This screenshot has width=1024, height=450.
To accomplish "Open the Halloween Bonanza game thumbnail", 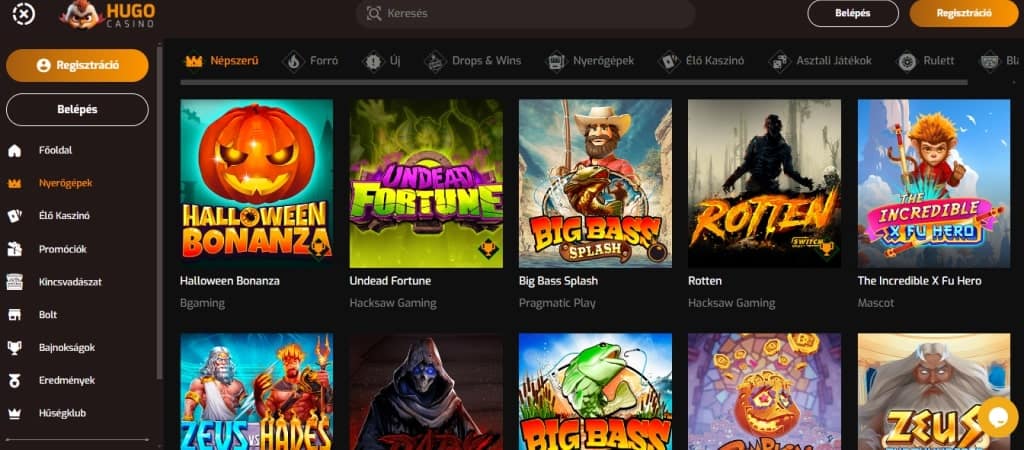I will pyautogui.click(x=257, y=184).
